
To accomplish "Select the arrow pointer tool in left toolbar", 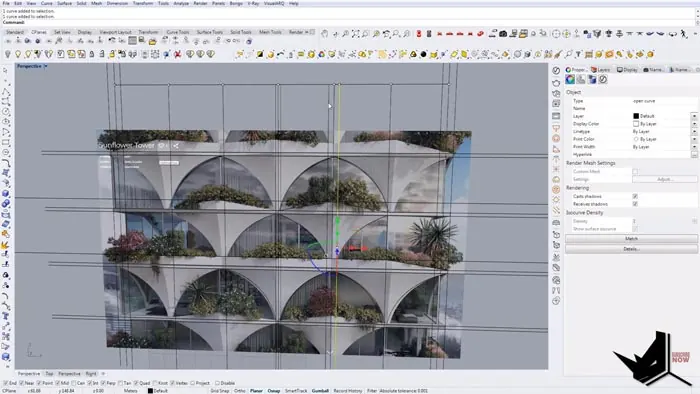I will click(5, 71).
